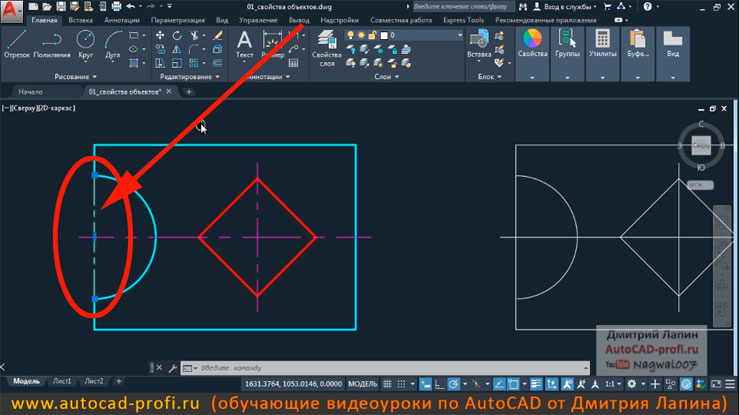Click the Array tool icon

[194, 63]
